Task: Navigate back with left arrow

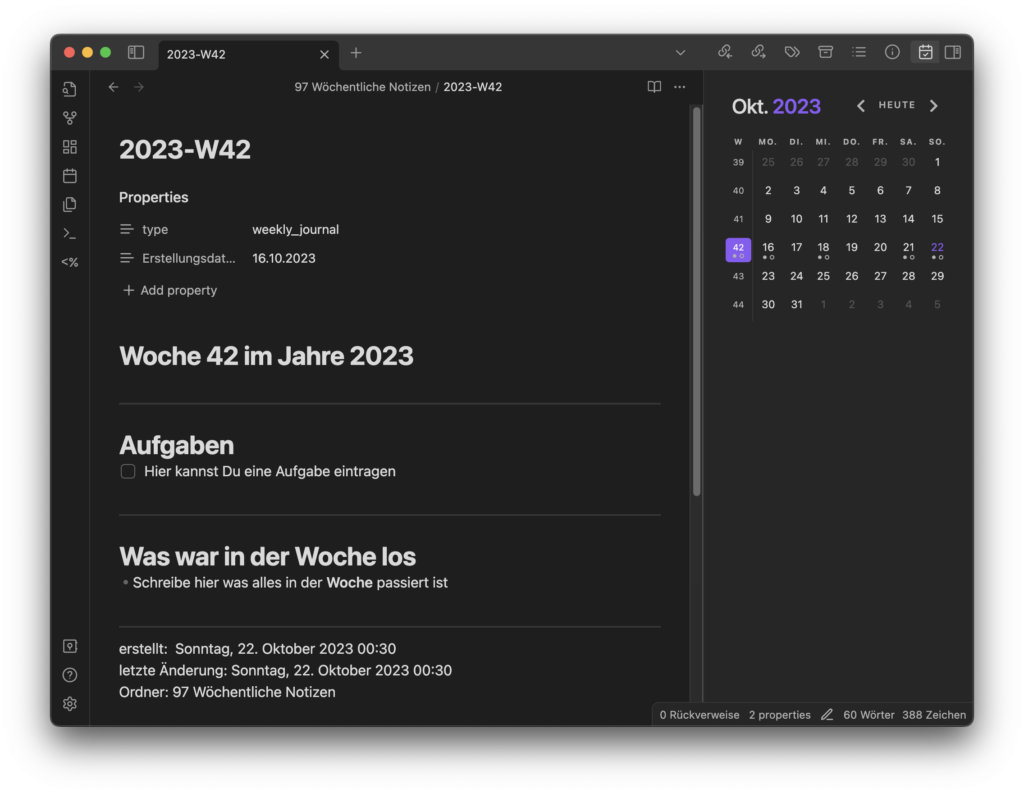Action: 114,87
